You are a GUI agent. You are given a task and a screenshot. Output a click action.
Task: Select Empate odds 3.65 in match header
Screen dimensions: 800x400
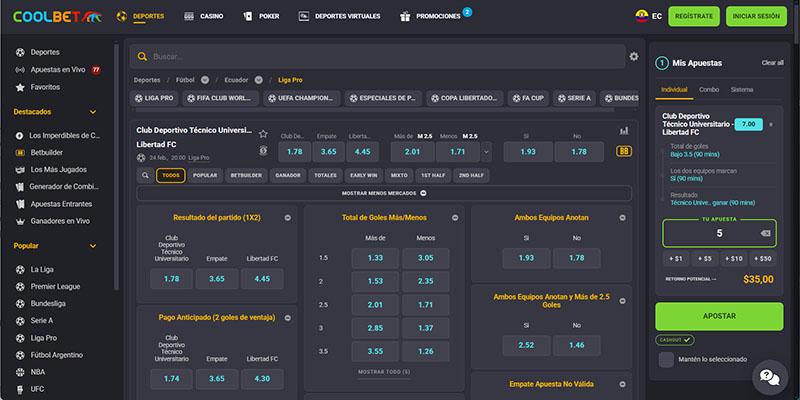(x=329, y=152)
